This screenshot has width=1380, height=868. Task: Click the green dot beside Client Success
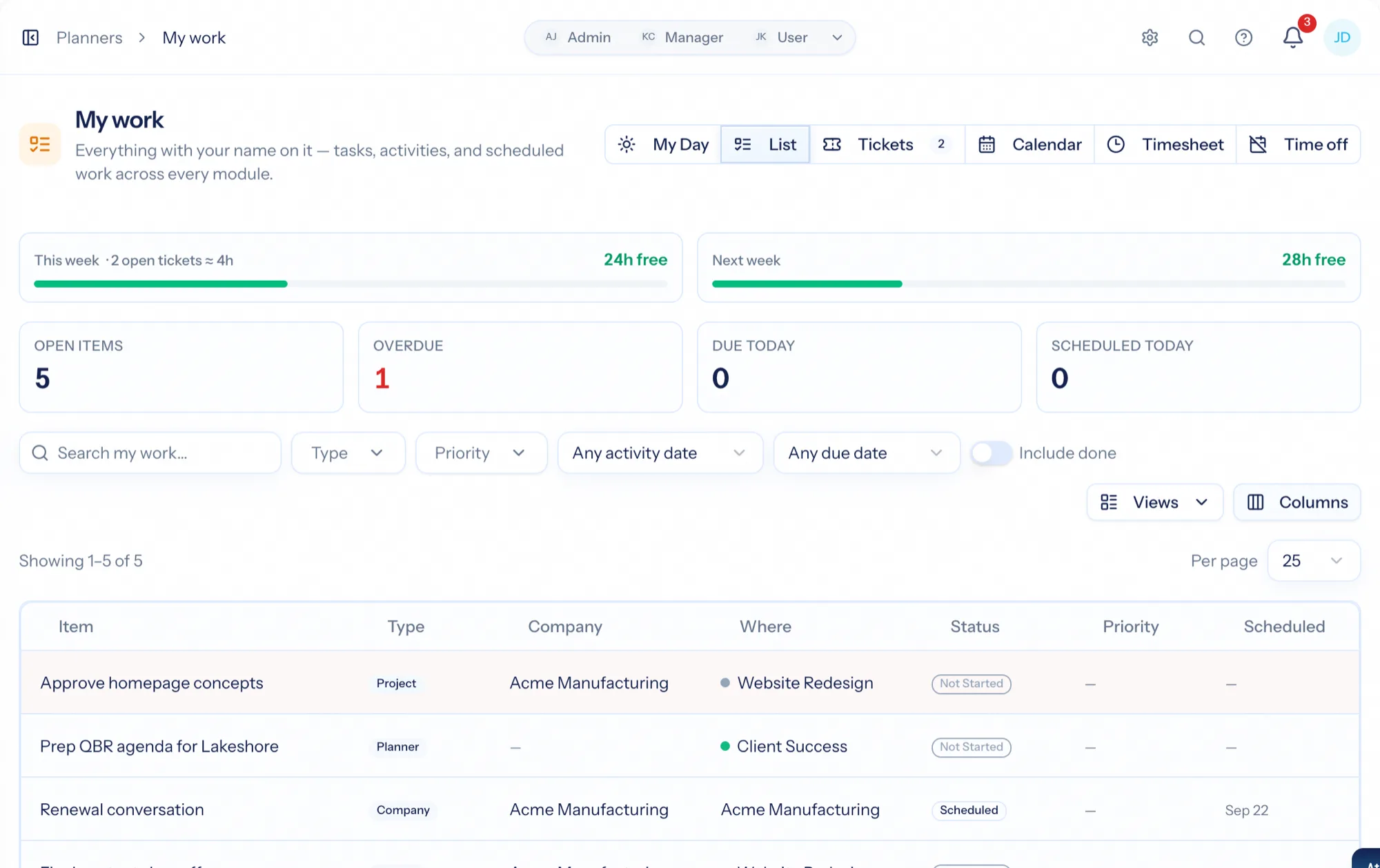724,747
